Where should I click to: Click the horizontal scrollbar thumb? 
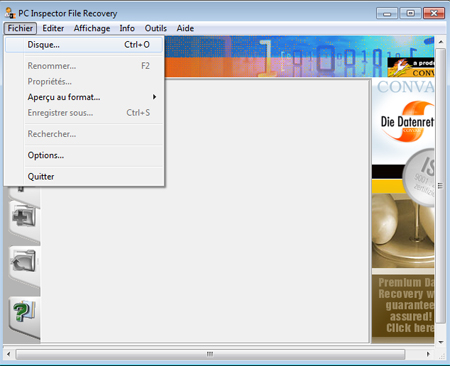[210, 354]
